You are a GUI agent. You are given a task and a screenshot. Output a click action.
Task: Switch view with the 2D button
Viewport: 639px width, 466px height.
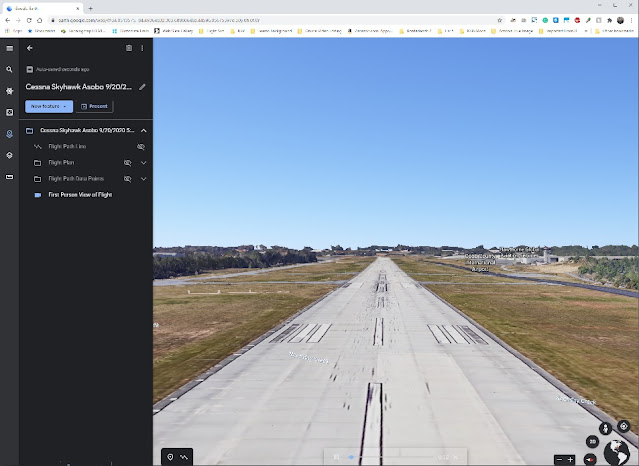click(x=593, y=442)
